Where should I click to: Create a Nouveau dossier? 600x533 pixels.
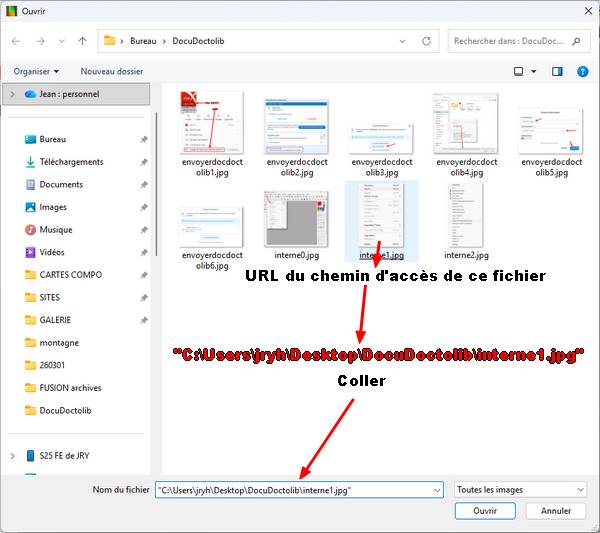click(x=112, y=72)
